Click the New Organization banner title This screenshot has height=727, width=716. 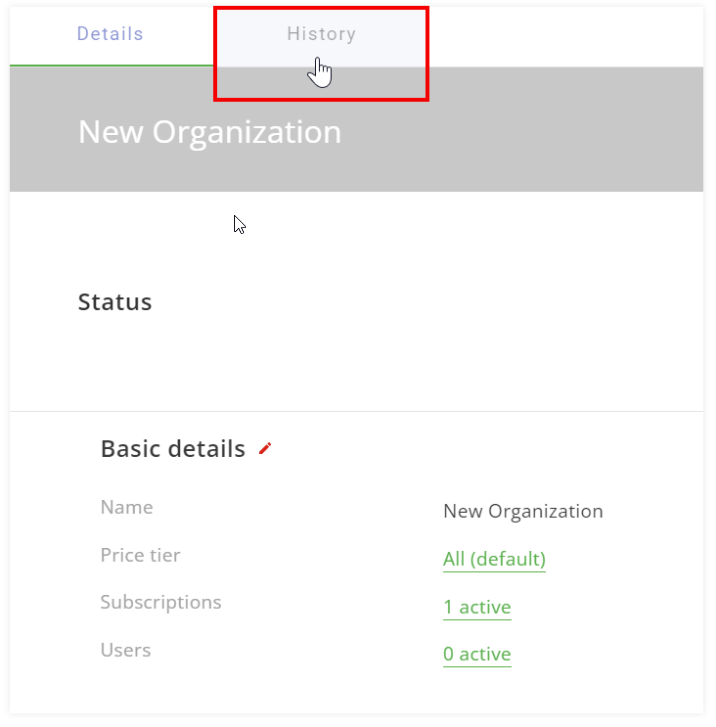[x=210, y=132]
